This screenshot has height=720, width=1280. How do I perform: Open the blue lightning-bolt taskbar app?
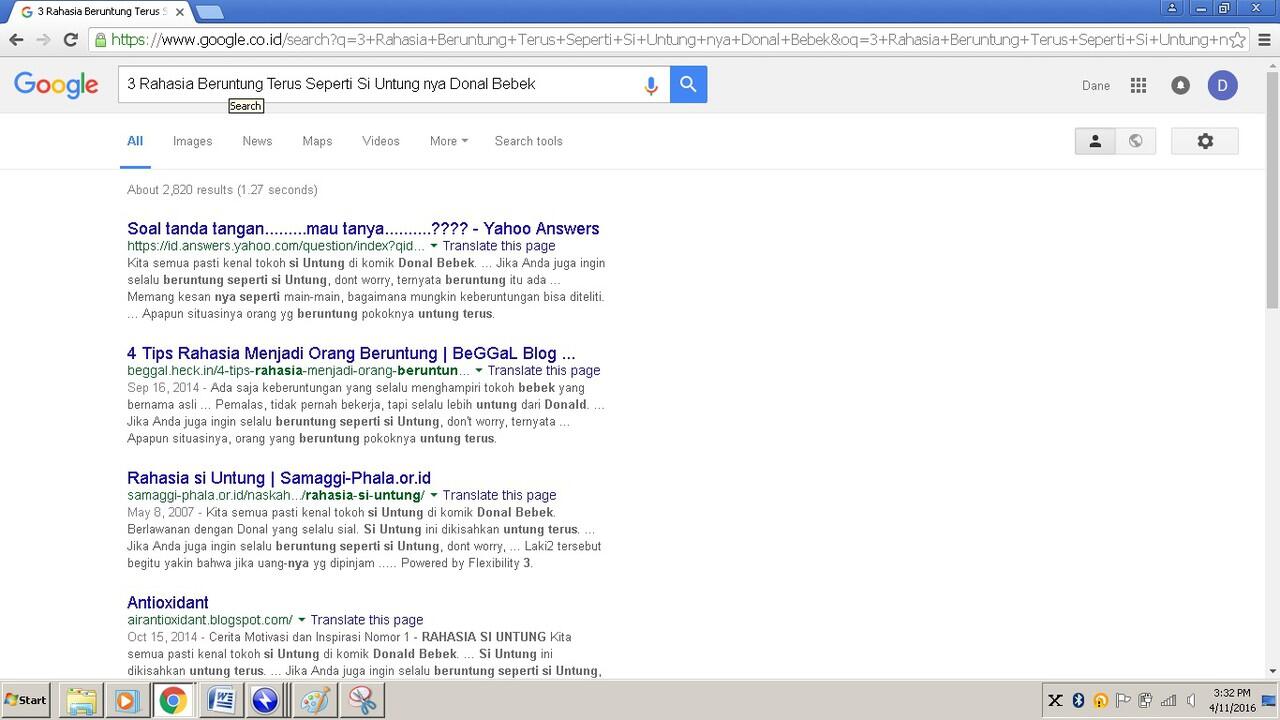tap(265, 701)
